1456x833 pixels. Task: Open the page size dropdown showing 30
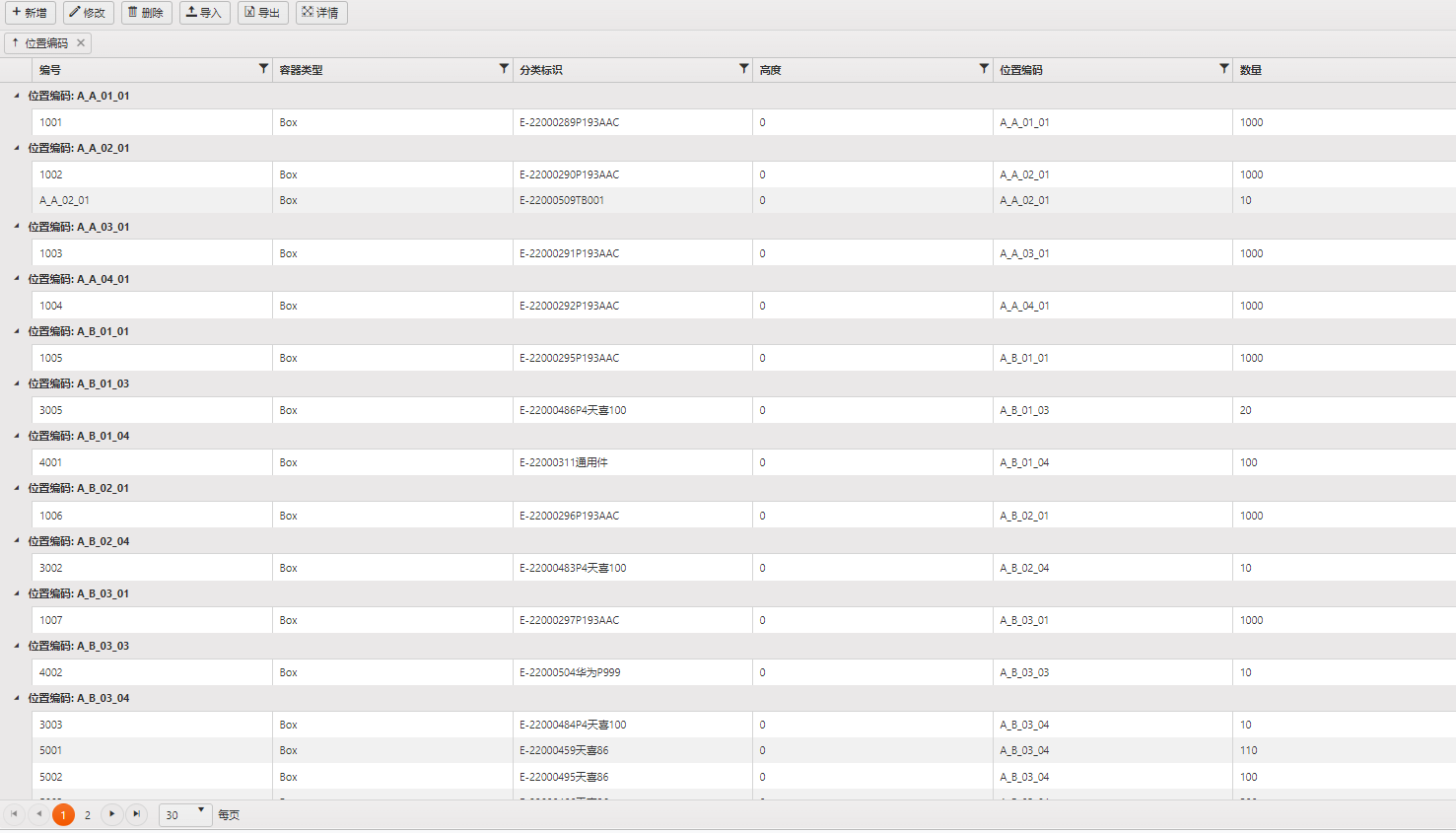[183, 814]
